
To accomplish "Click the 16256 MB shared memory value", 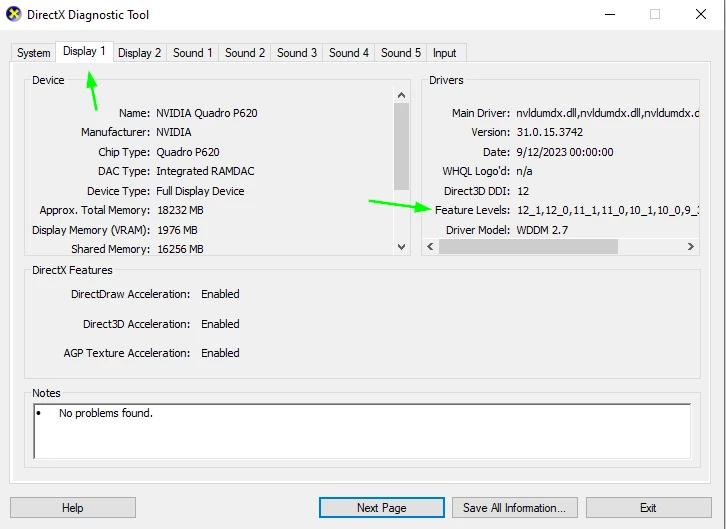I will click(x=180, y=249).
